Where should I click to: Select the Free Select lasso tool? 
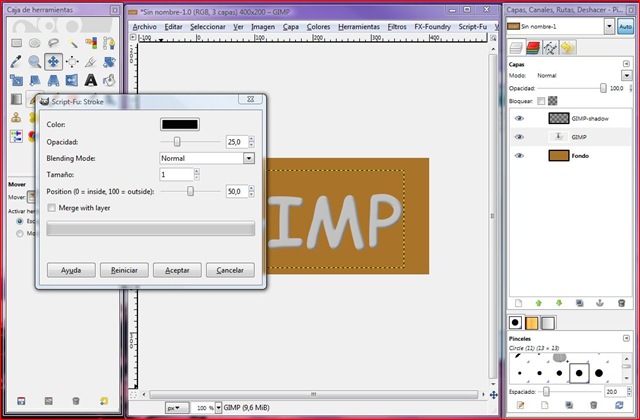53,43
